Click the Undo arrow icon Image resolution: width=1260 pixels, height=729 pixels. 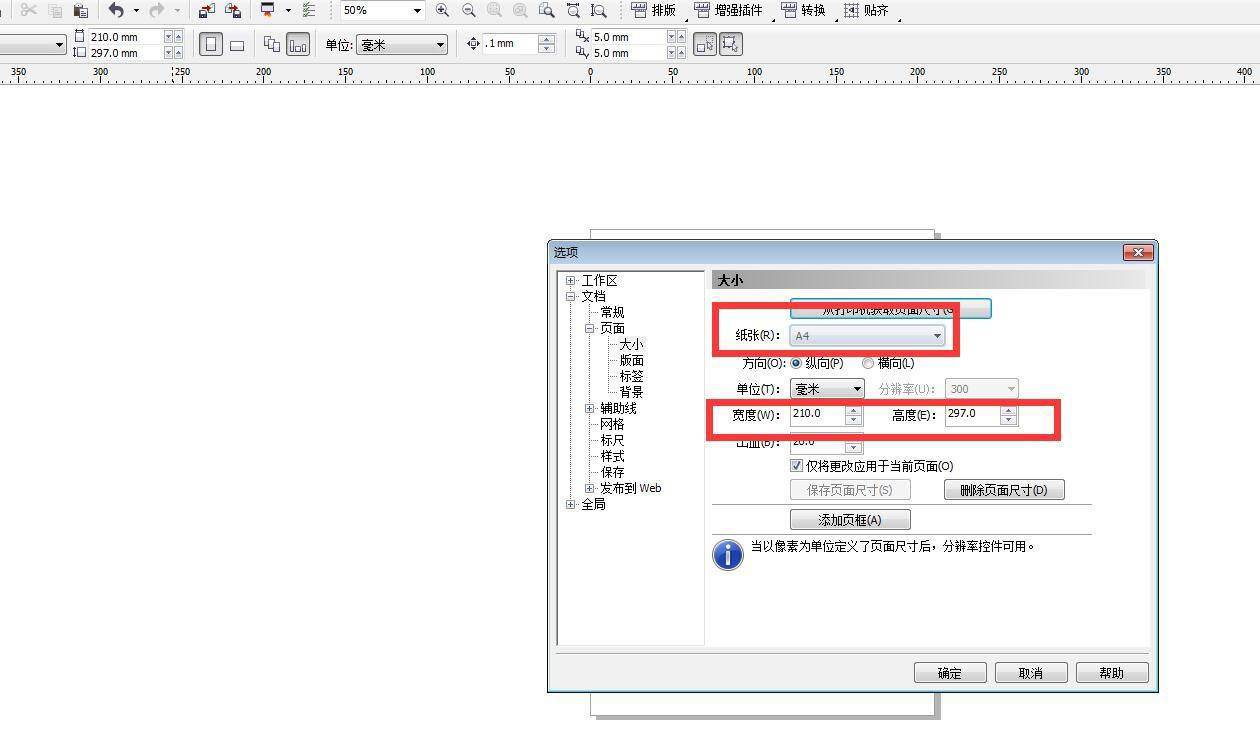(x=116, y=10)
